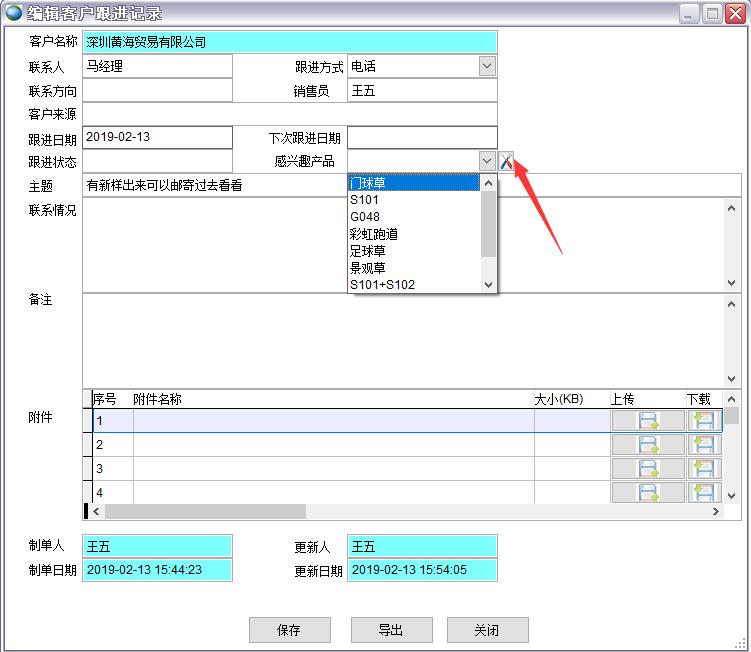This screenshot has width=751, height=652.
Task: Click the 保存 button
Action: pos(290,630)
